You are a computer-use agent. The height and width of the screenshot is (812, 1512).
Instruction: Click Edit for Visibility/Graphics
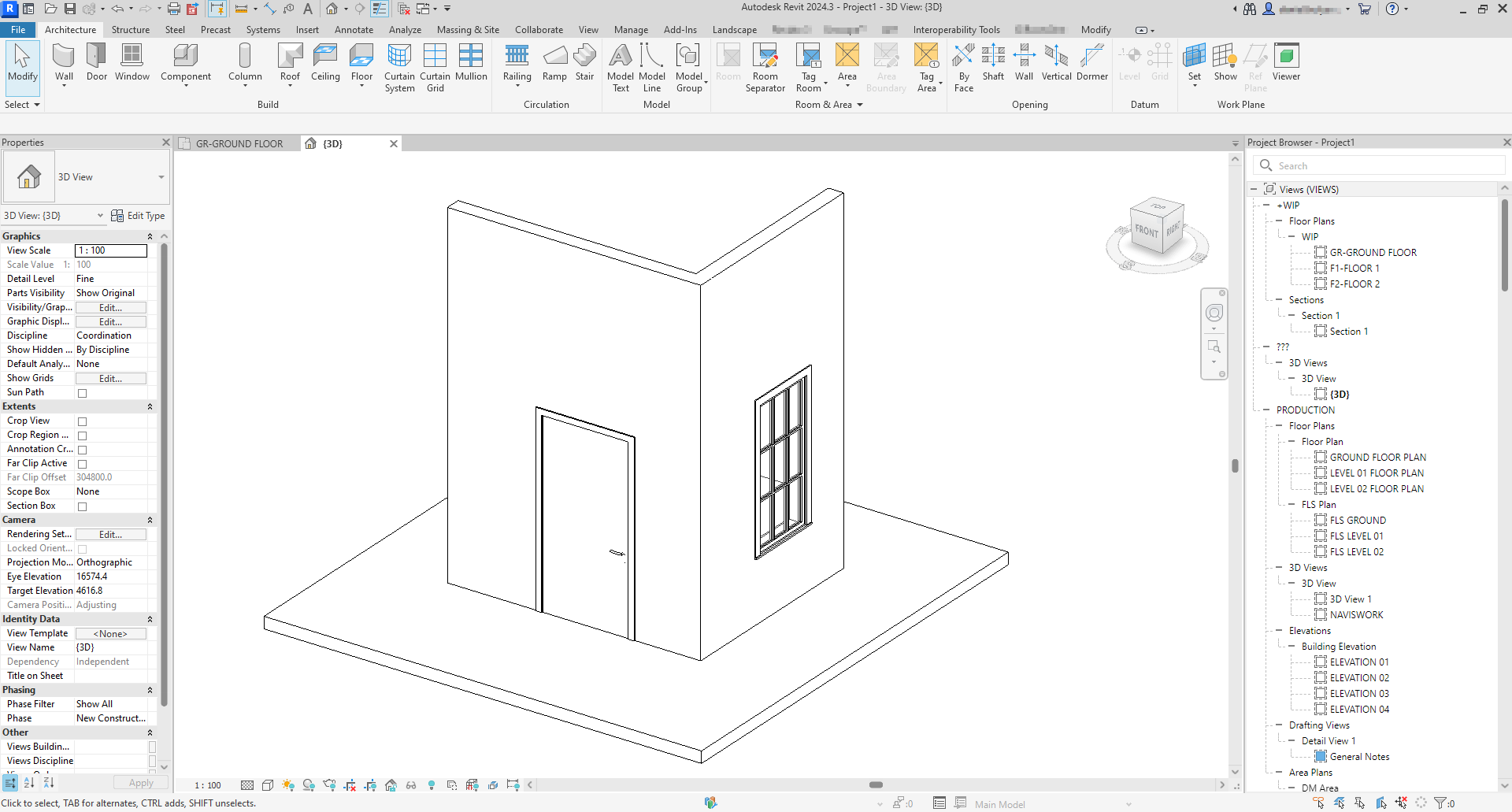click(110, 307)
